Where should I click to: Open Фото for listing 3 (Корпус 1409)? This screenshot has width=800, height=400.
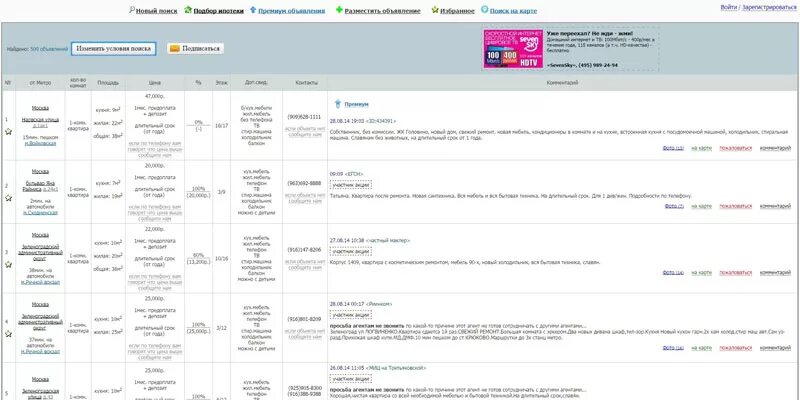coord(673,272)
